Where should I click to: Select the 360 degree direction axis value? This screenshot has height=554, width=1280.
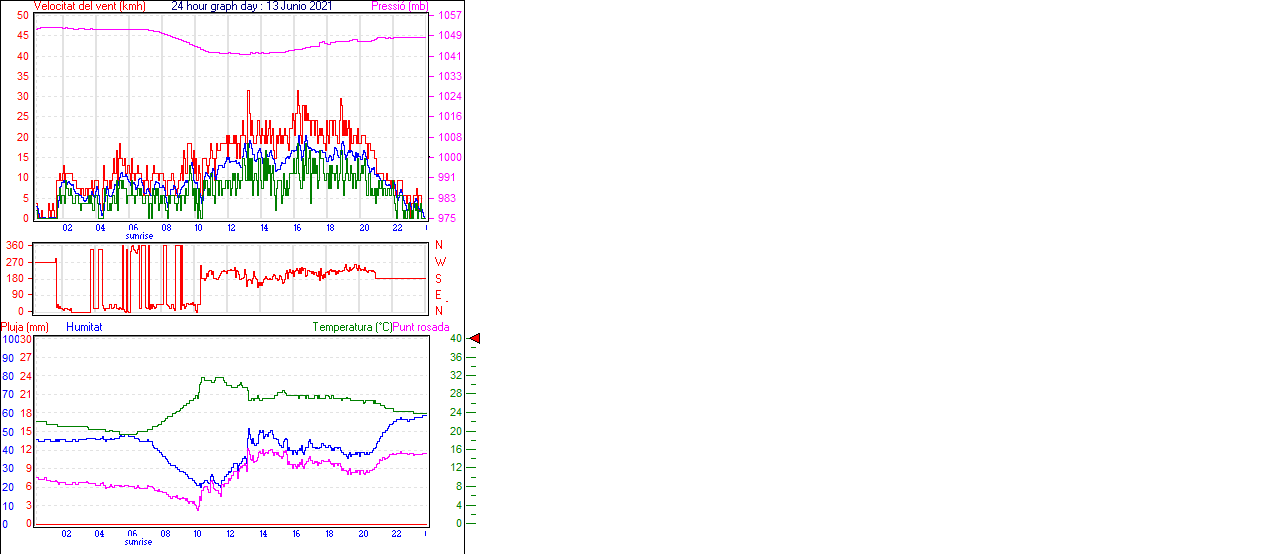[x=15, y=245]
